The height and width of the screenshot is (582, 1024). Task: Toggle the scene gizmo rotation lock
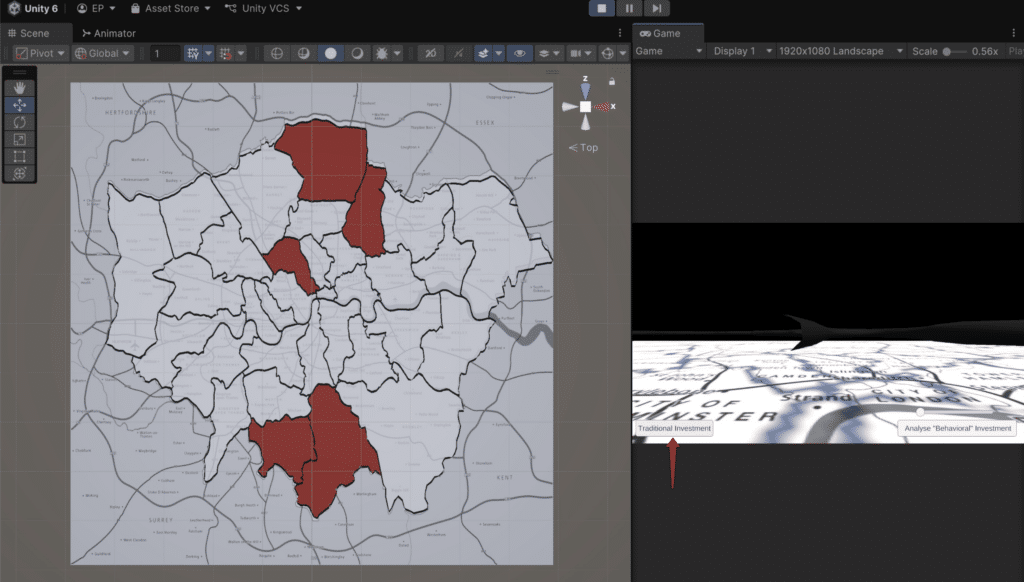pyautogui.click(x=612, y=82)
